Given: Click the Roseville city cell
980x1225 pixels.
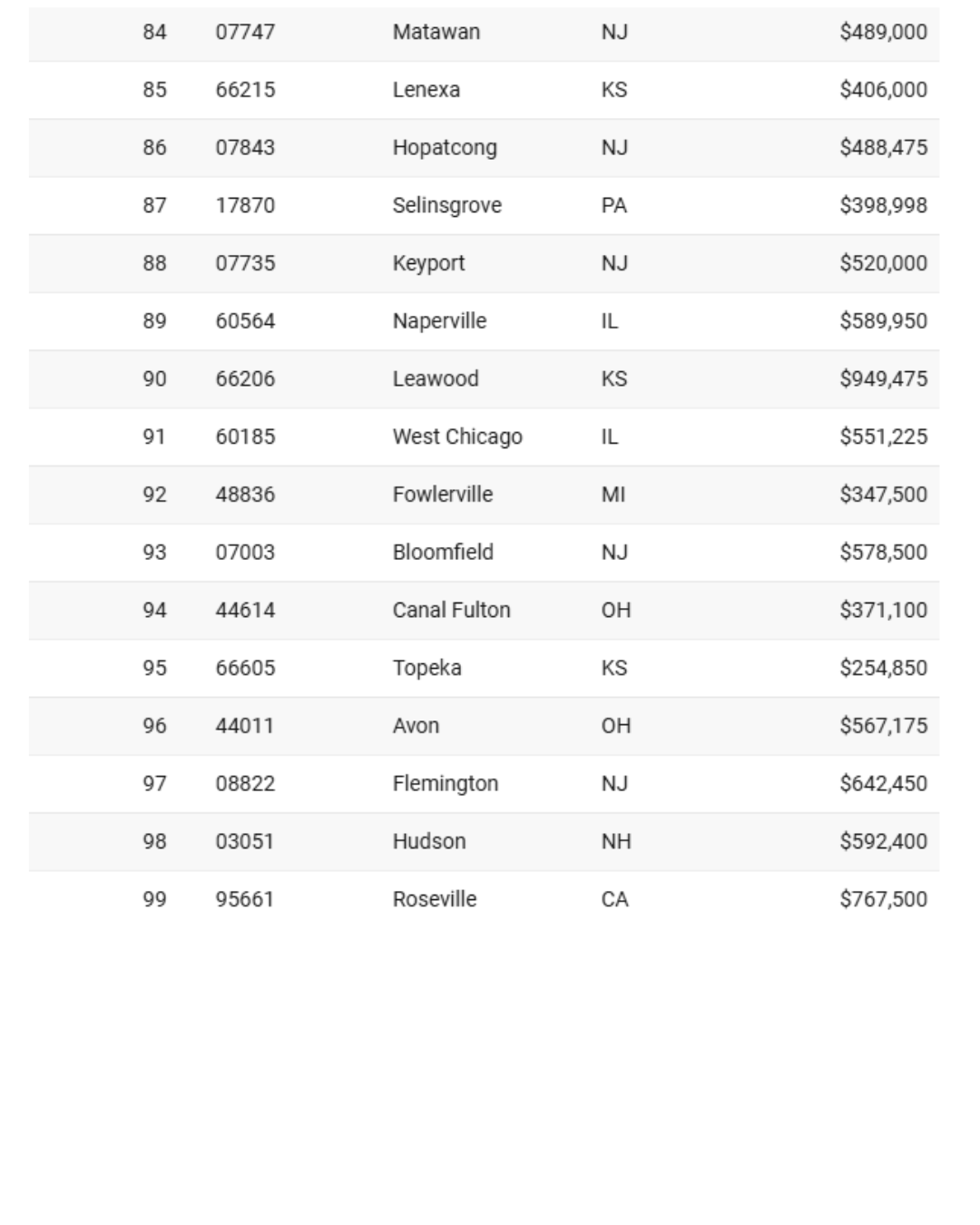Looking at the screenshot, I should point(435,899).
